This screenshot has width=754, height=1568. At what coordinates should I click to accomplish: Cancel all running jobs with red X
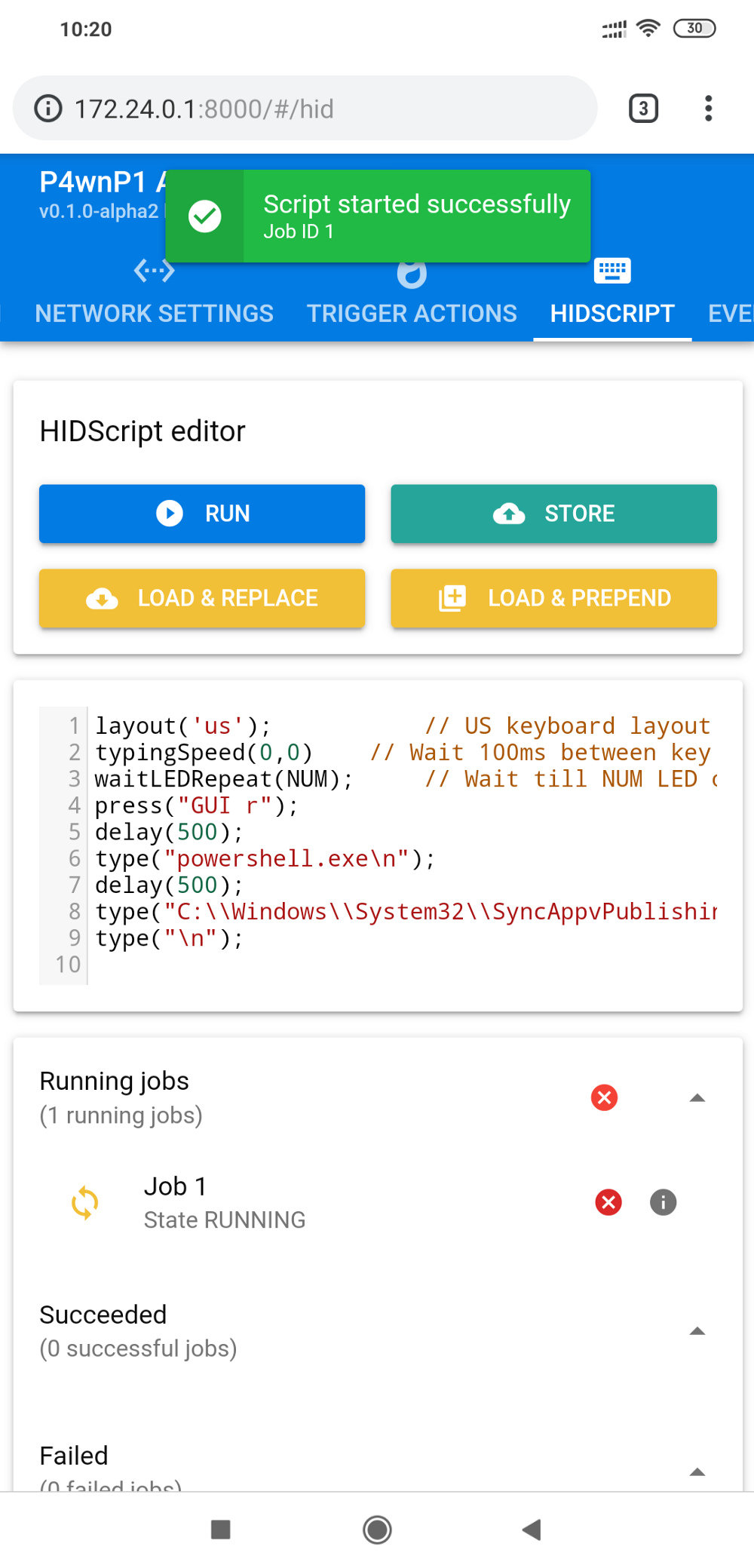pyautogui.click(x=604, y=1097)
